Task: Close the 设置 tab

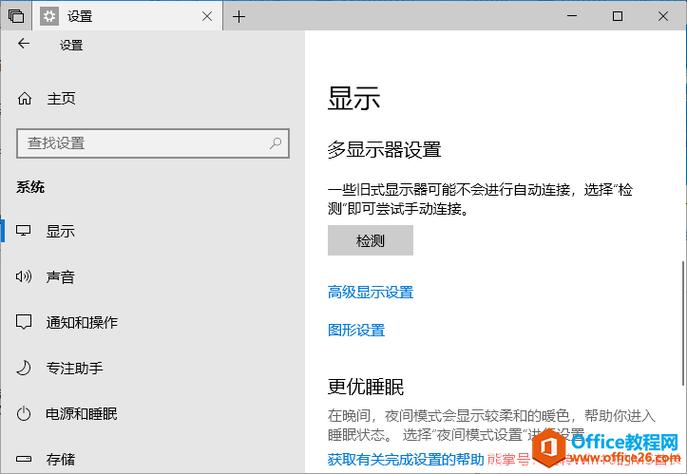Action: (x=207, y=17)
